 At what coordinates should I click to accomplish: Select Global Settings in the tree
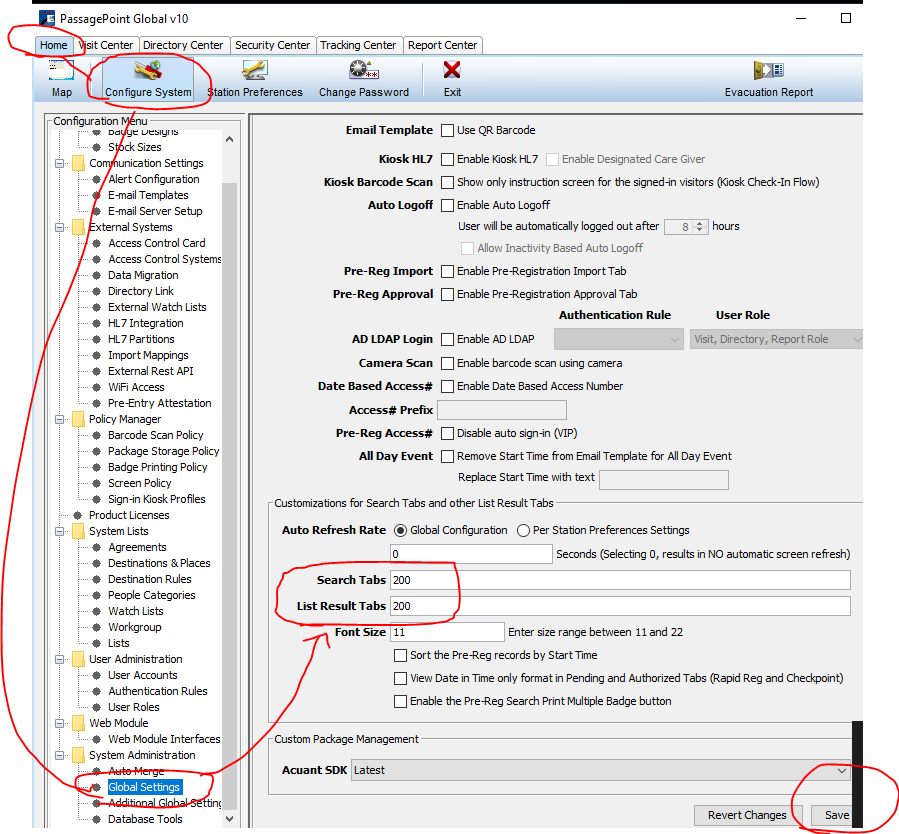coord(144,788)
